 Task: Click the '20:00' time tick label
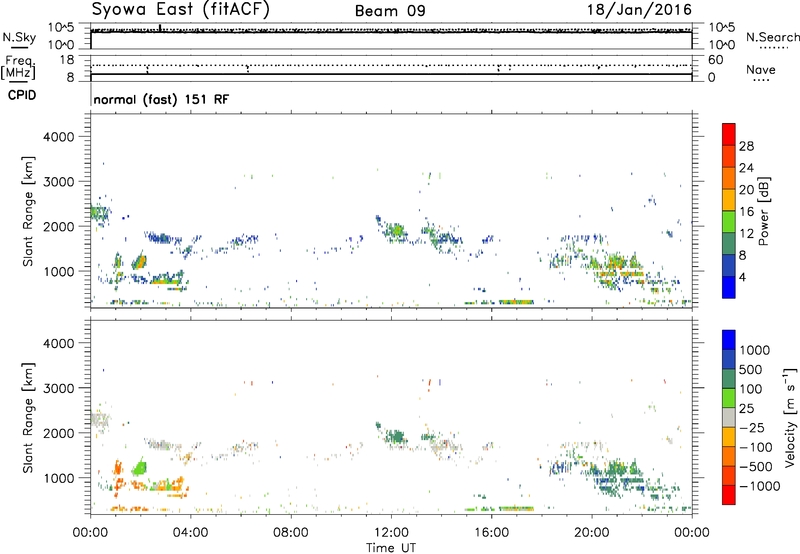click(591, 533)
